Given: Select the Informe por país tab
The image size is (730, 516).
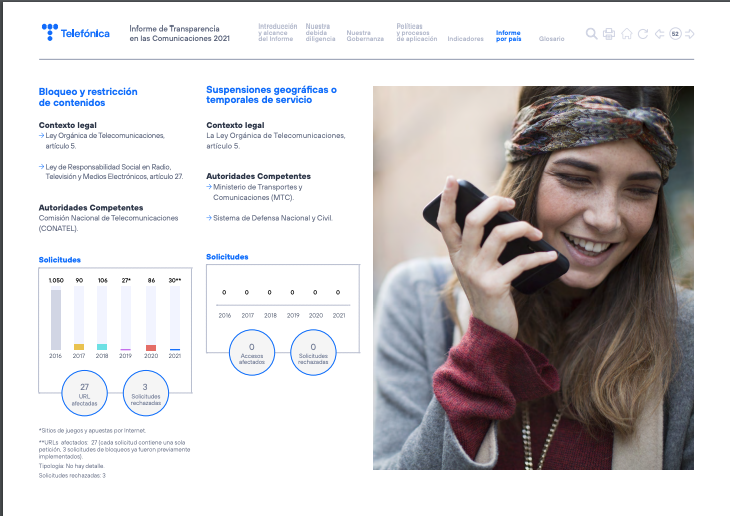Looking at the screenshot, I should coord(508,35).
